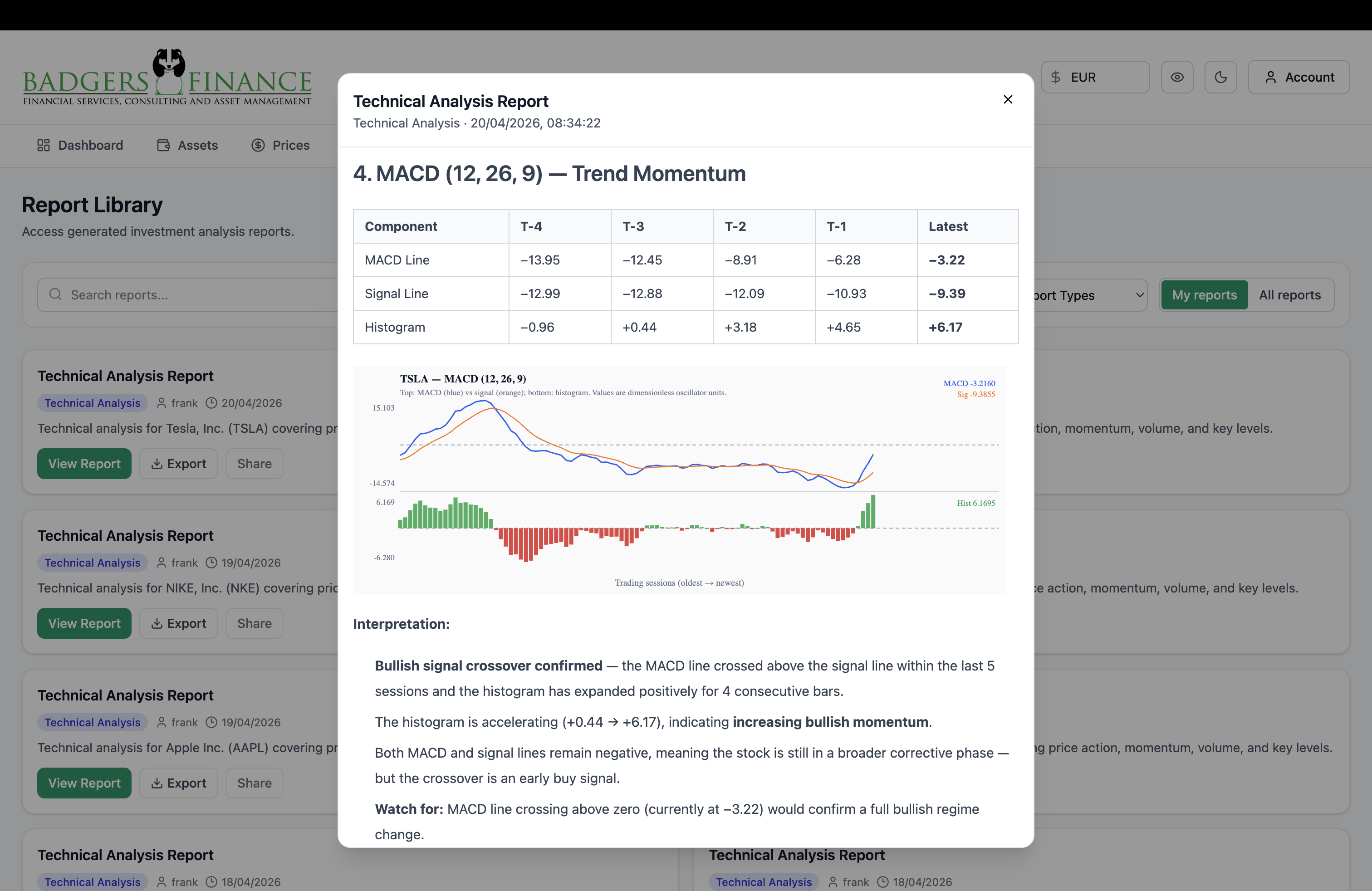This screenshot has height=891, width=1372.
Task: Share the NIKE NKE report
Action: 254,623
